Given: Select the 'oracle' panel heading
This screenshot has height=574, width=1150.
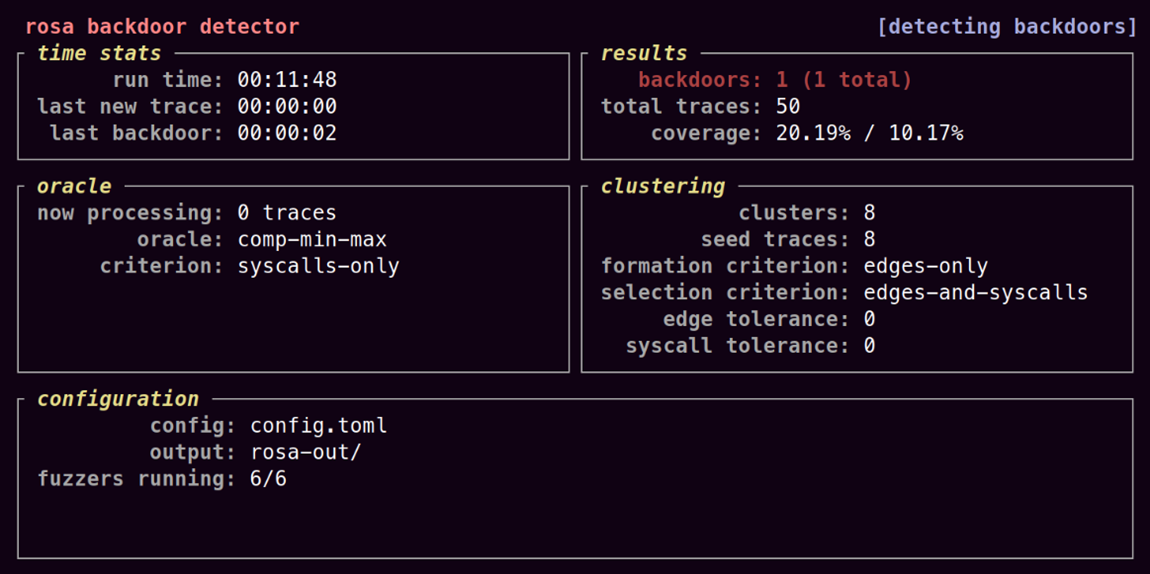Looking at the screenshot, I should click(x=74, y=186).
